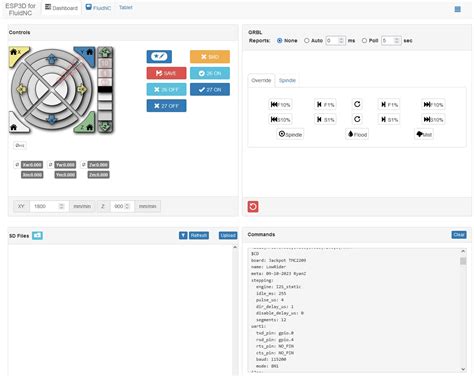474x376 pixels.
Task: Click the Commands scrollbar down arrow
Action: (463, 369)
